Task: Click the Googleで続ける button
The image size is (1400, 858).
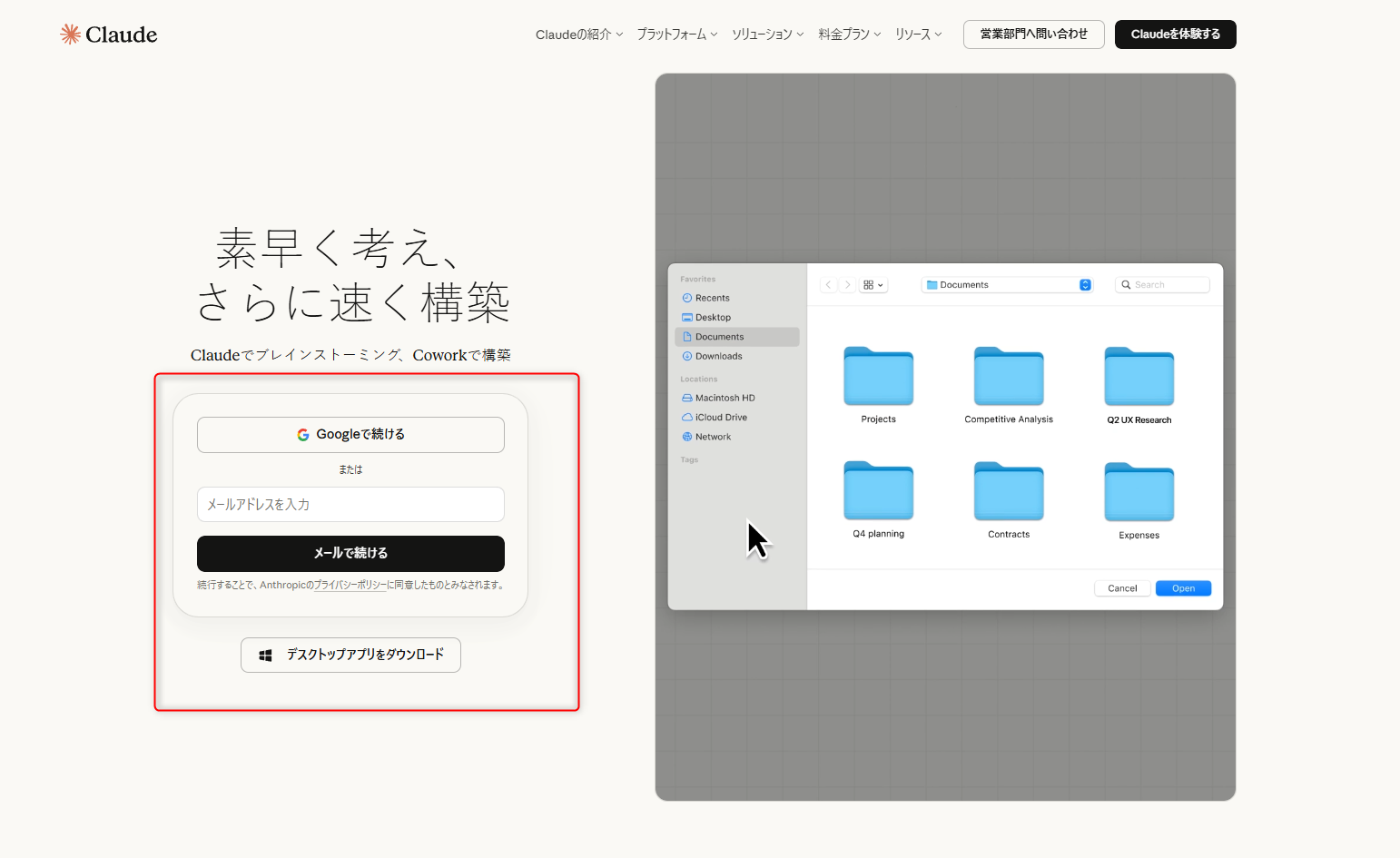Action: (350, 435)
